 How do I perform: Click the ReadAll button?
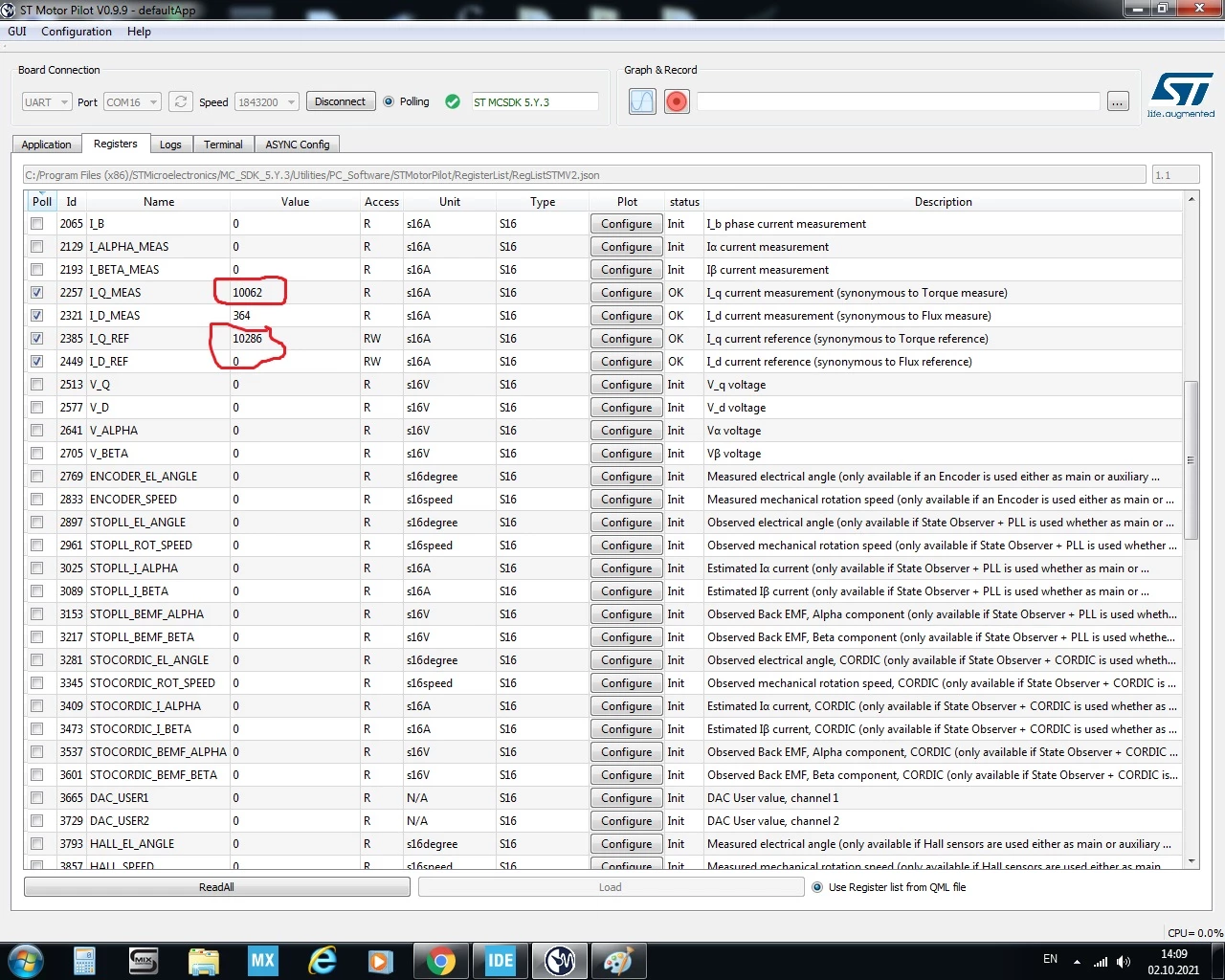point(216,887)
